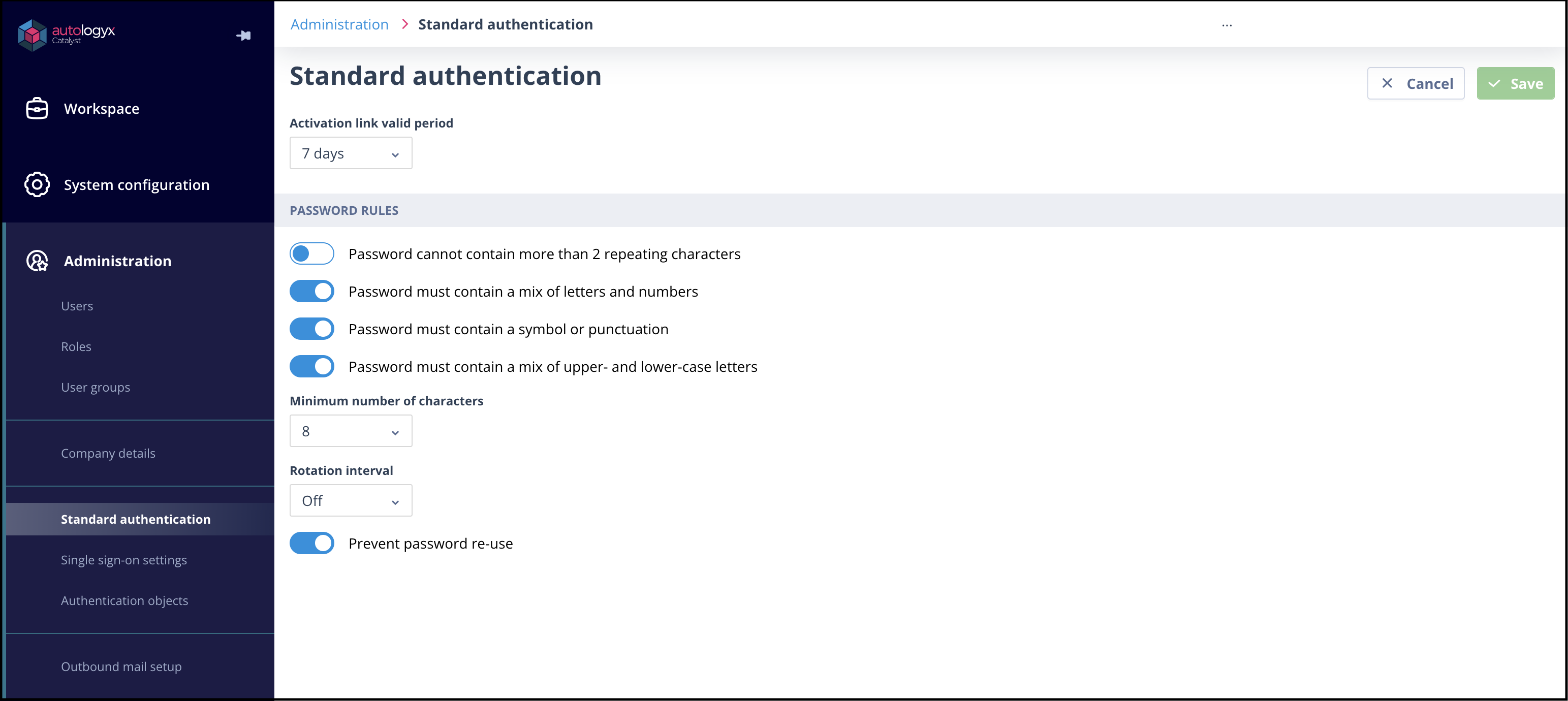Viewport: 1568px width, 701px height.
Task: Click the checkmark icon on Save
Action: click(x=1494, y=83)
